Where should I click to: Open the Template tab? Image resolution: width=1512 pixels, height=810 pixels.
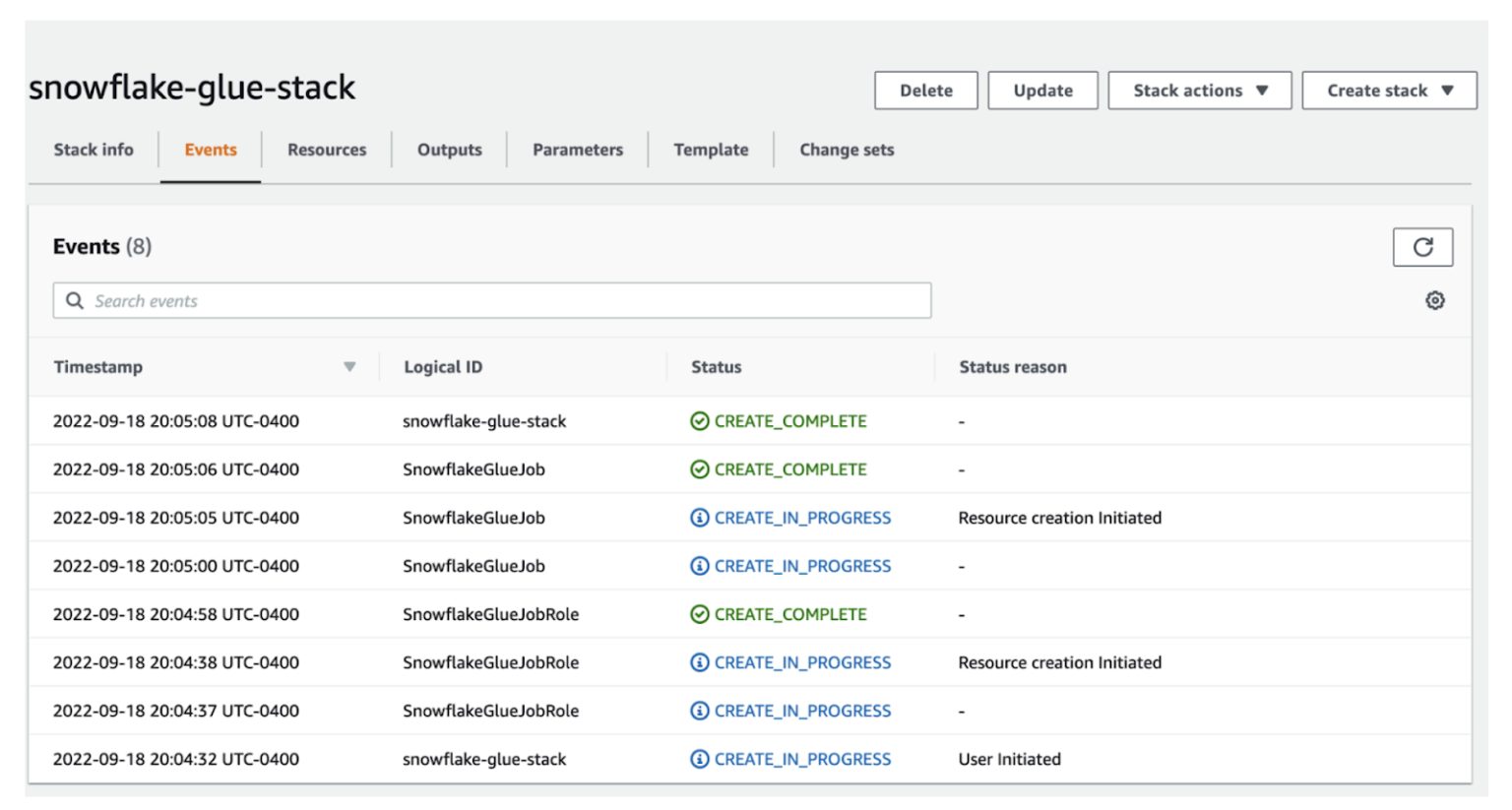click(x=710, y=150)
